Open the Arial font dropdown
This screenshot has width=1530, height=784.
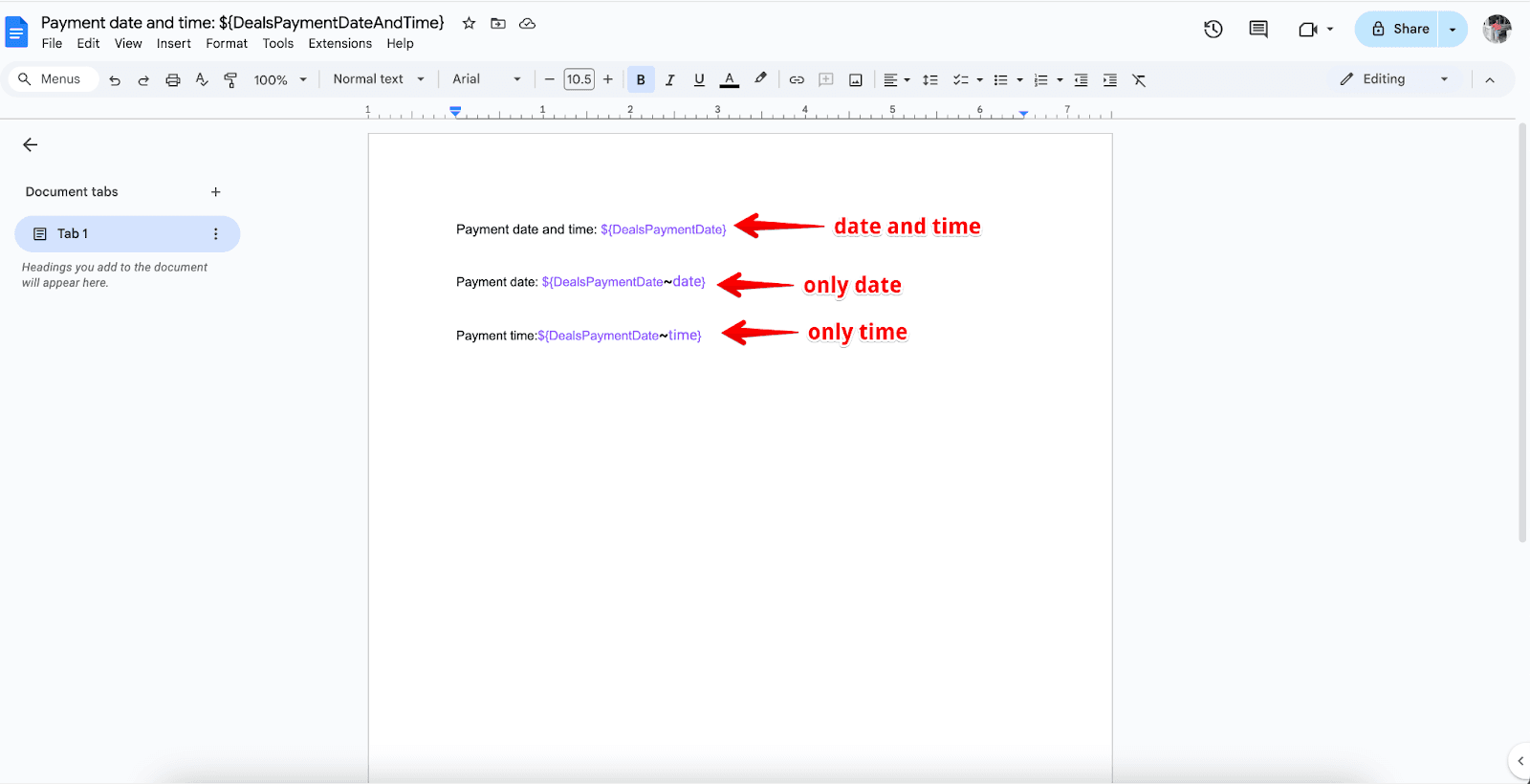coord(487,79)
